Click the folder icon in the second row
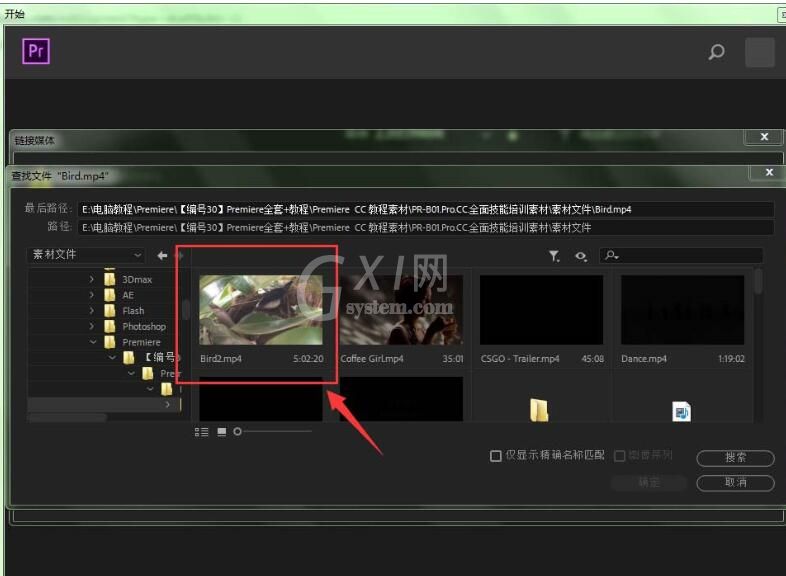 tap(539, 410)
